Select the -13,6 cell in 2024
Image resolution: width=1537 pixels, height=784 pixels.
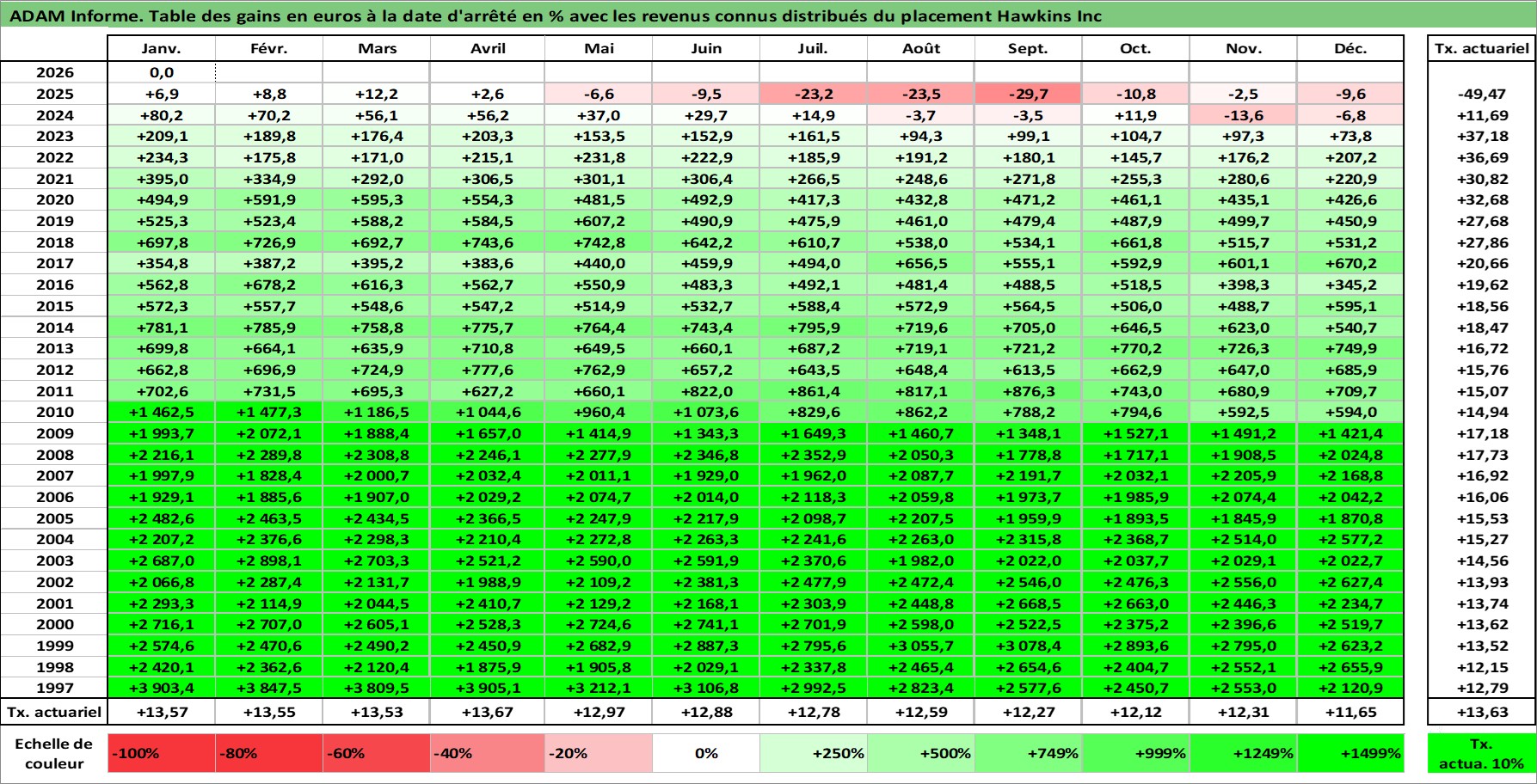[x=1244, y=115]
